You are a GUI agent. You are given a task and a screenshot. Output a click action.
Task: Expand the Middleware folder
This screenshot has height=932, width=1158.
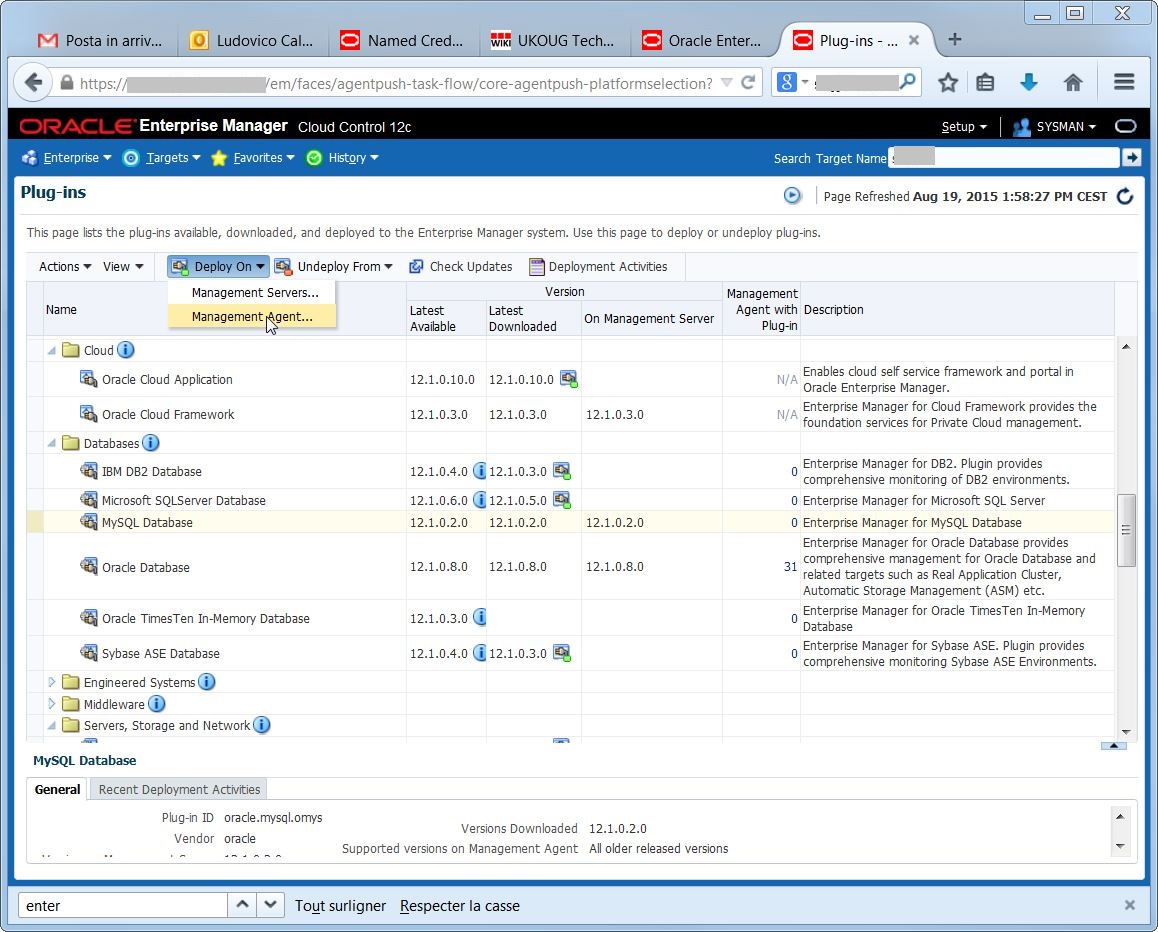[52, 704]
